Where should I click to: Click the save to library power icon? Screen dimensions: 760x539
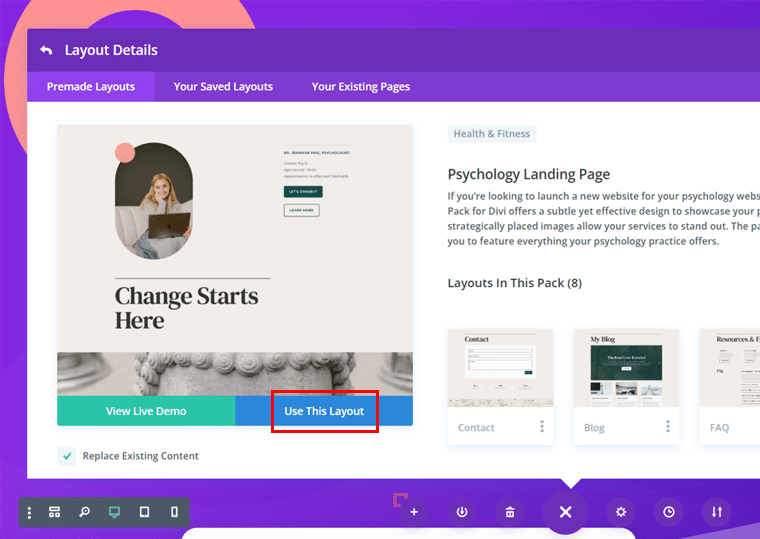(x=462, y=512)
